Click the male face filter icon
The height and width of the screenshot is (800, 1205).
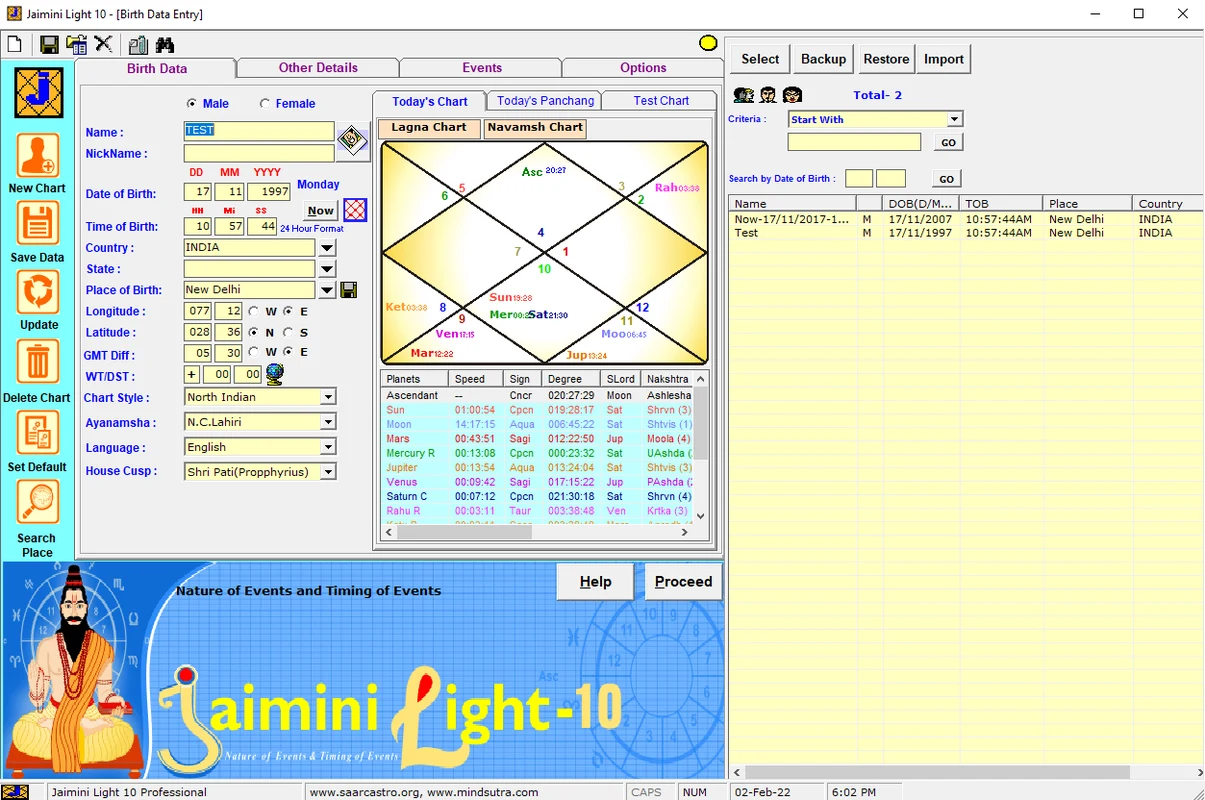pos(768,95)
